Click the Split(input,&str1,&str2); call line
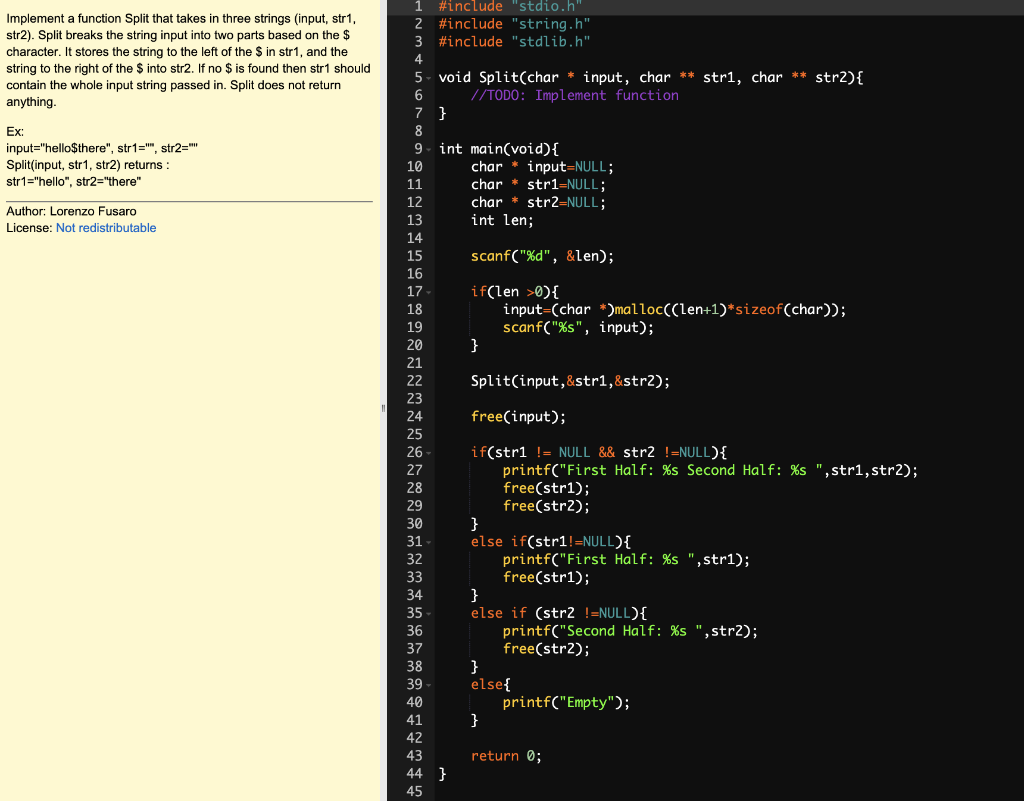Viewport: 1024px width, 801px height. pyautogui.click(x=570, y=381)
